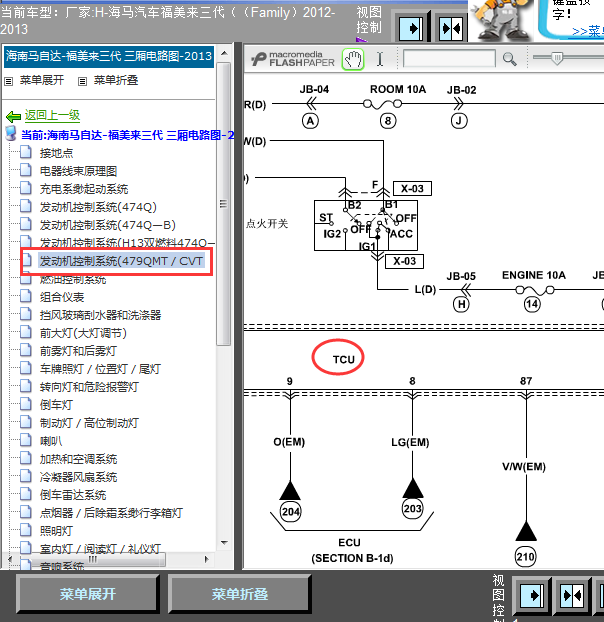Image resolution: width=604 pixels, height=622 pixels.
Task: Click page icon beside 电器线束原理图
Action: (x=26, y=171)
